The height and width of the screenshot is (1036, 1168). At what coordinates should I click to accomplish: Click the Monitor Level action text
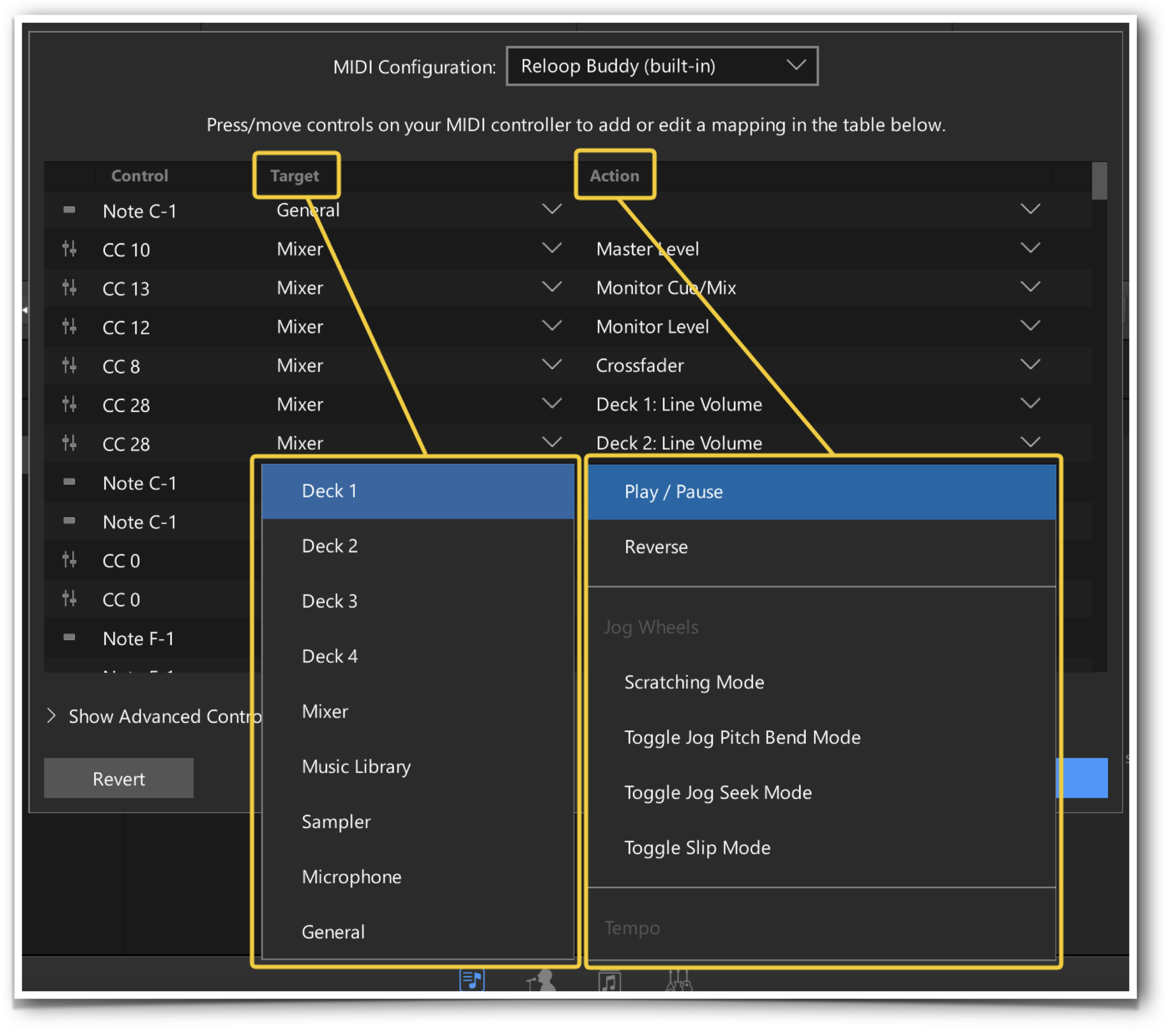tap(652, 326)
